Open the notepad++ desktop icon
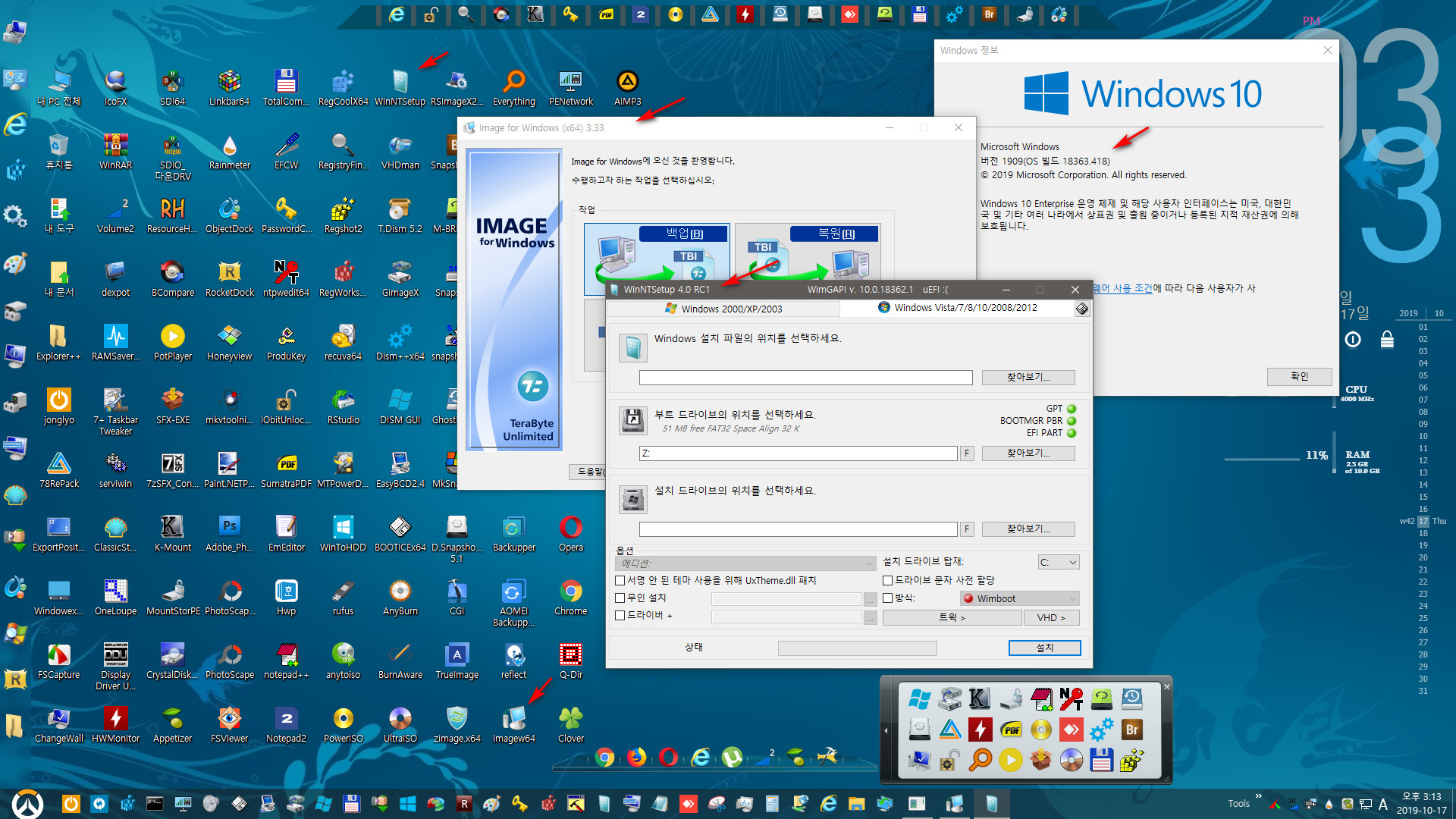This screenshot has height=819, width=1456. click(x=287, y=661)
